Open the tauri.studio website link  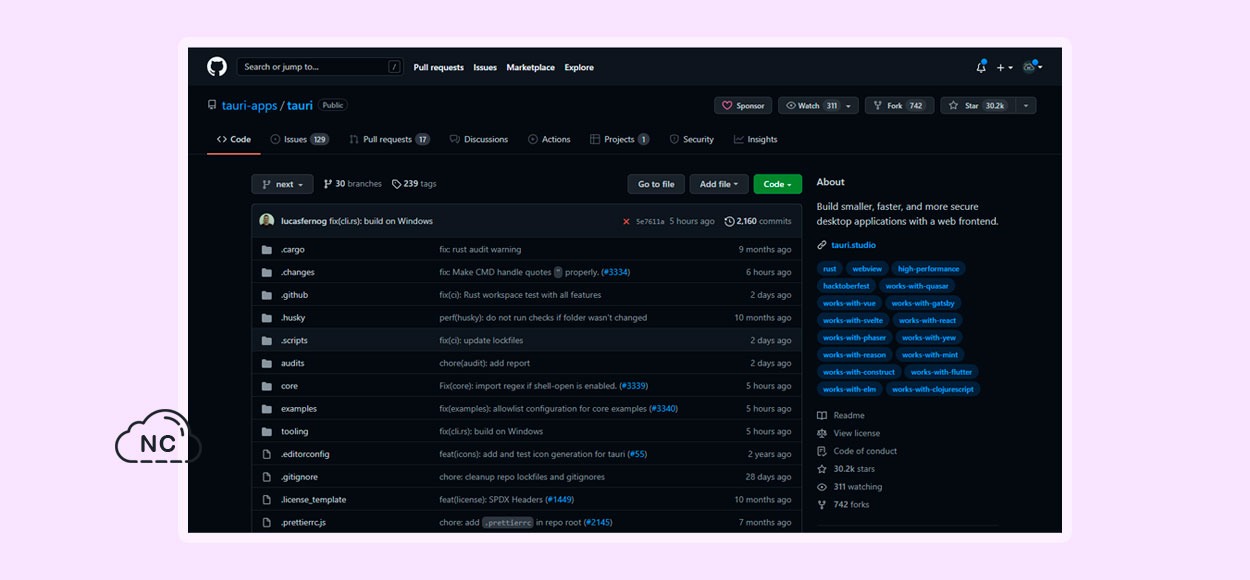[x=853, y=245]
